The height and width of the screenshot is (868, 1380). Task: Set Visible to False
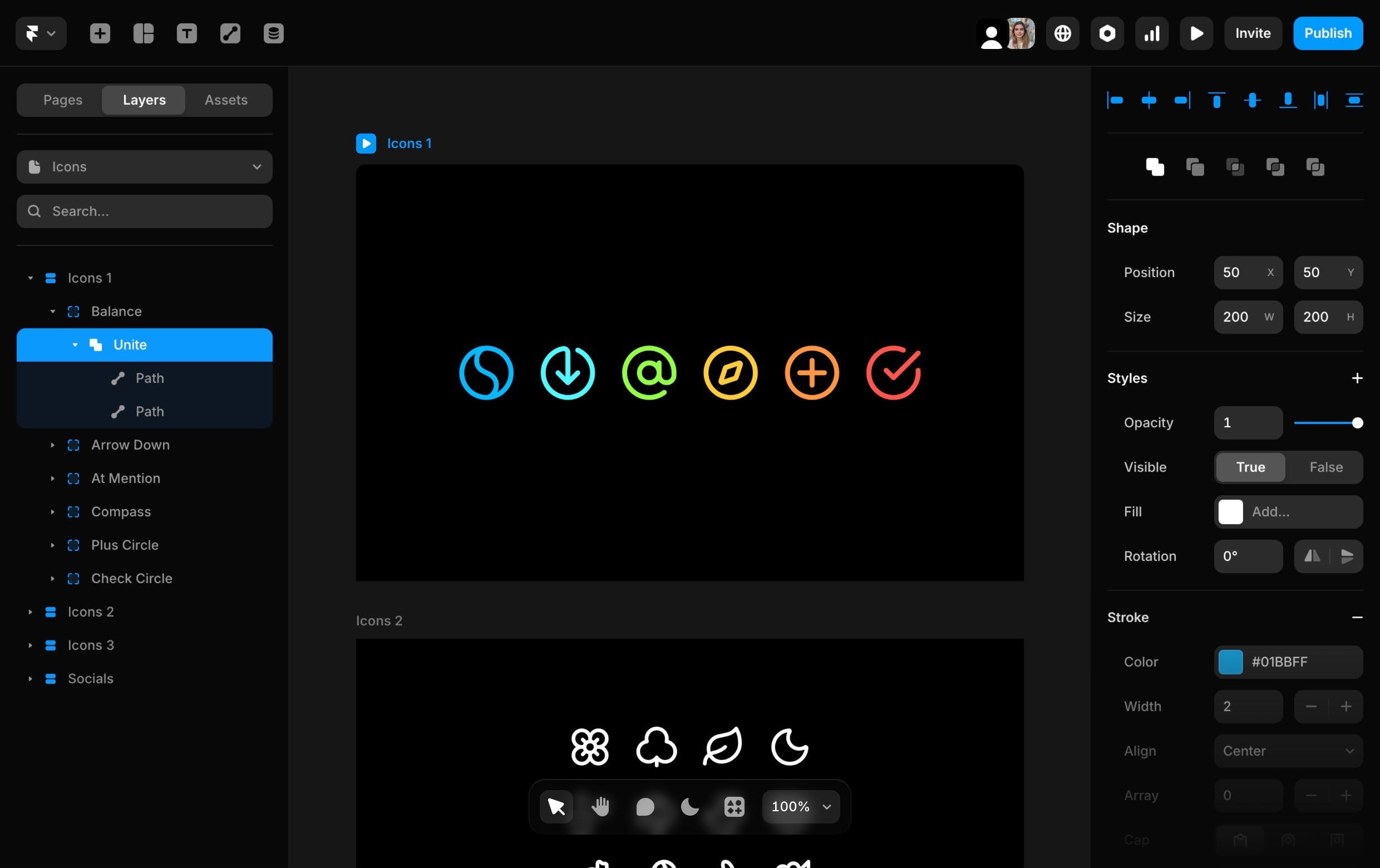coord(1325,467)
